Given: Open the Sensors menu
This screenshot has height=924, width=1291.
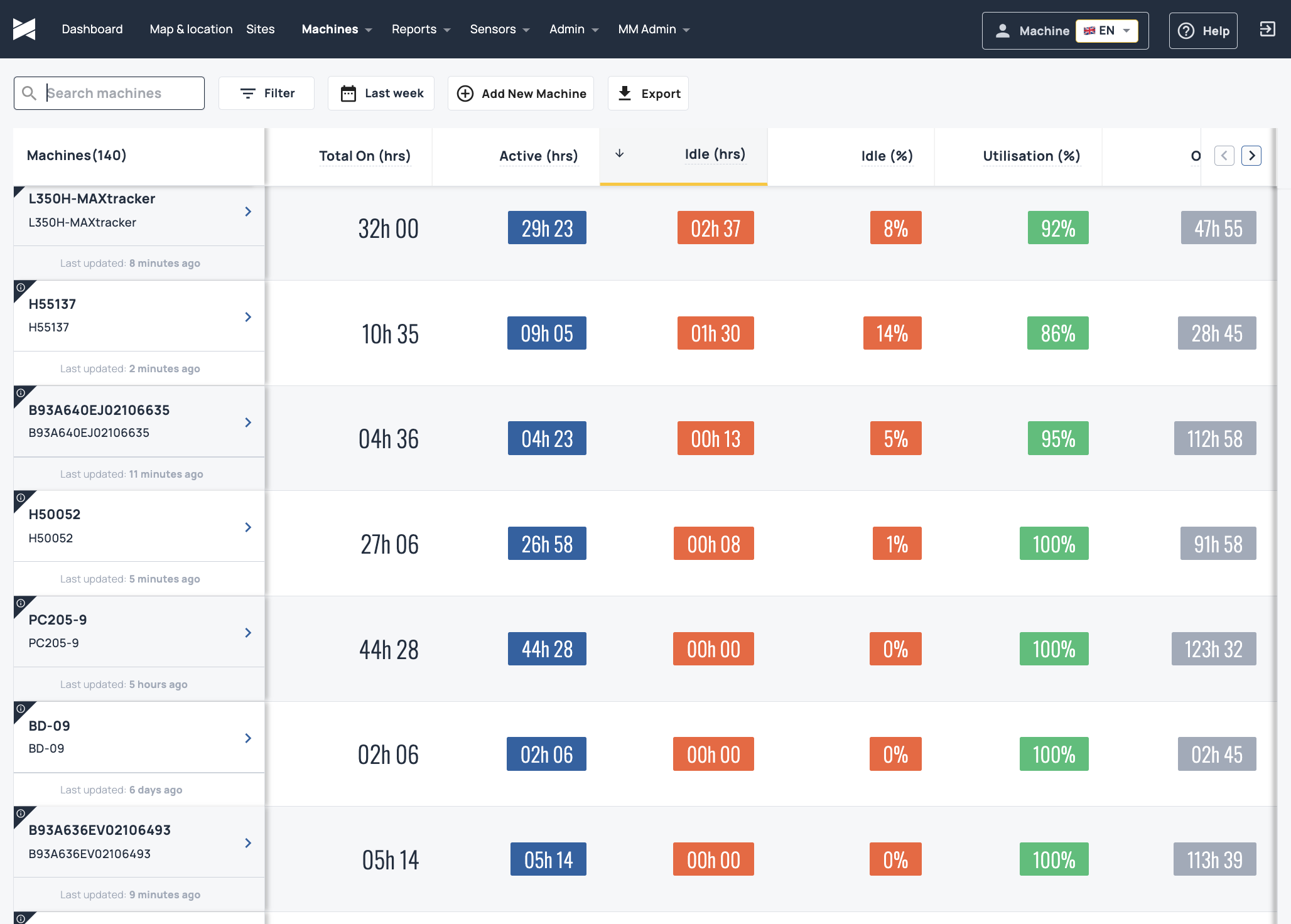Looking at the screenshot, I should pyautogui.click(x=500, y=29).
